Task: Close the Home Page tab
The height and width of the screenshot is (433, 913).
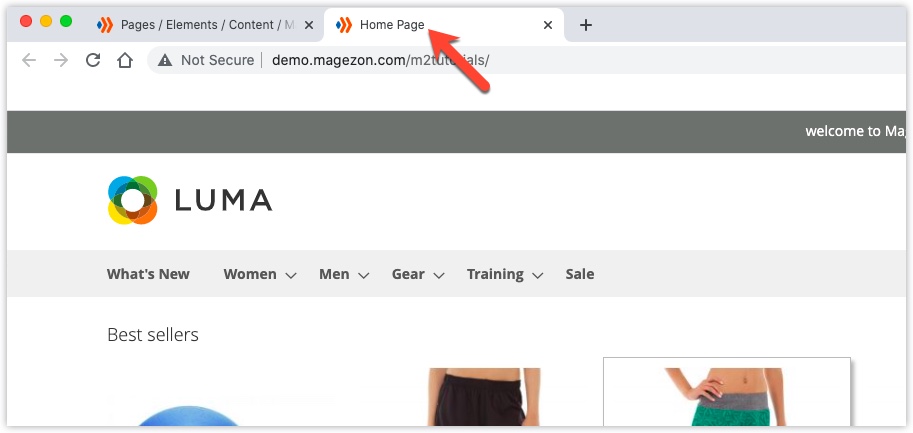Action: point(547,25)
